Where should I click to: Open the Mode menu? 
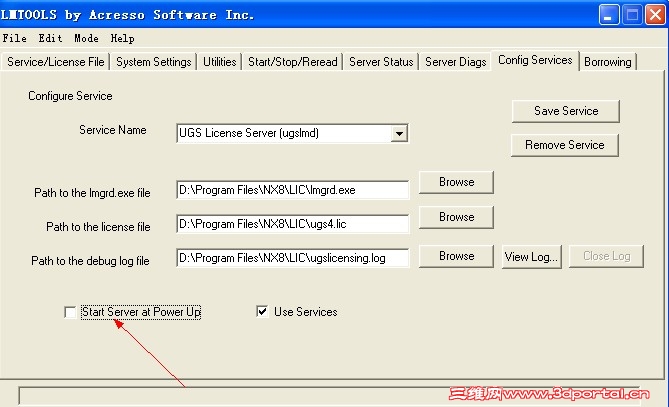(86, 38)
